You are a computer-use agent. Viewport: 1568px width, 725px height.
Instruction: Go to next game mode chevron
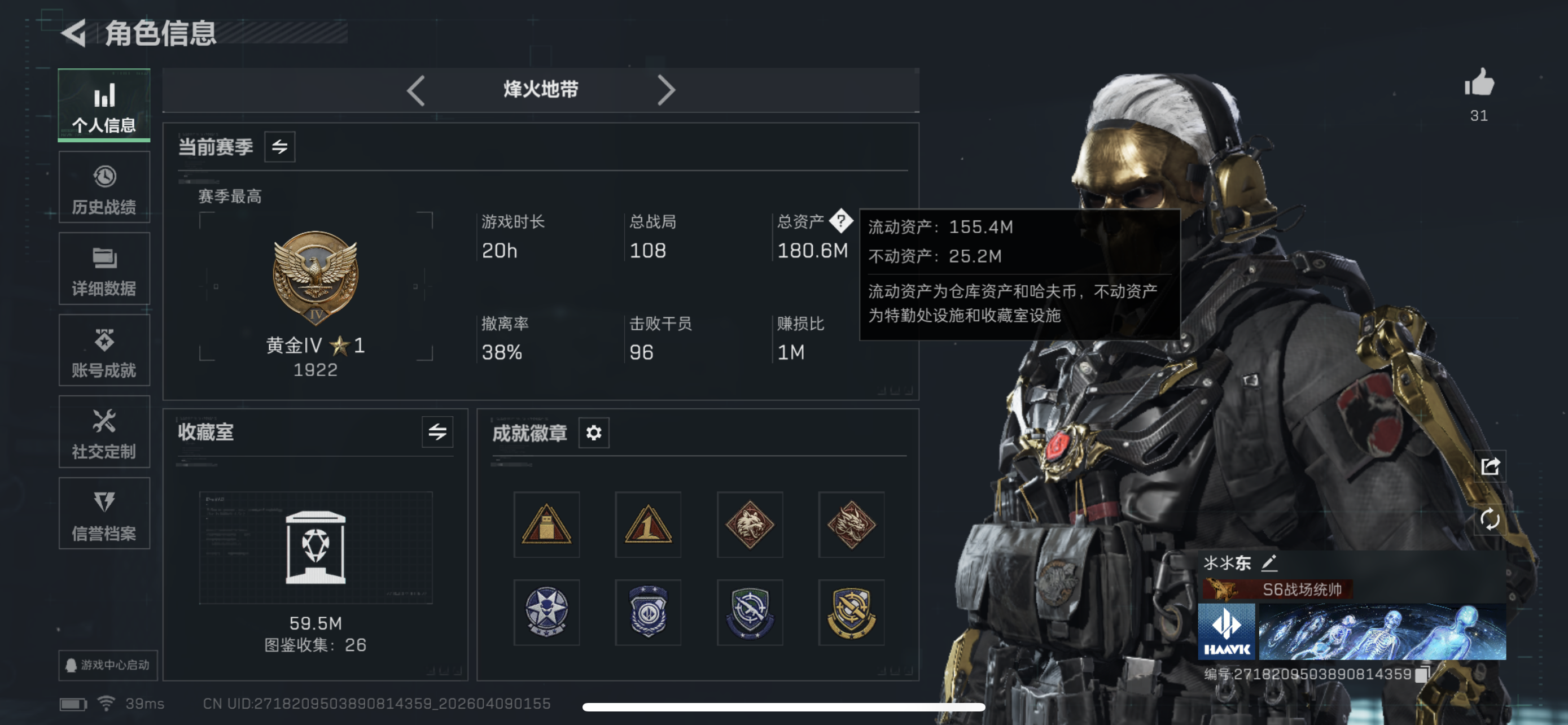(x=666, y=91)
